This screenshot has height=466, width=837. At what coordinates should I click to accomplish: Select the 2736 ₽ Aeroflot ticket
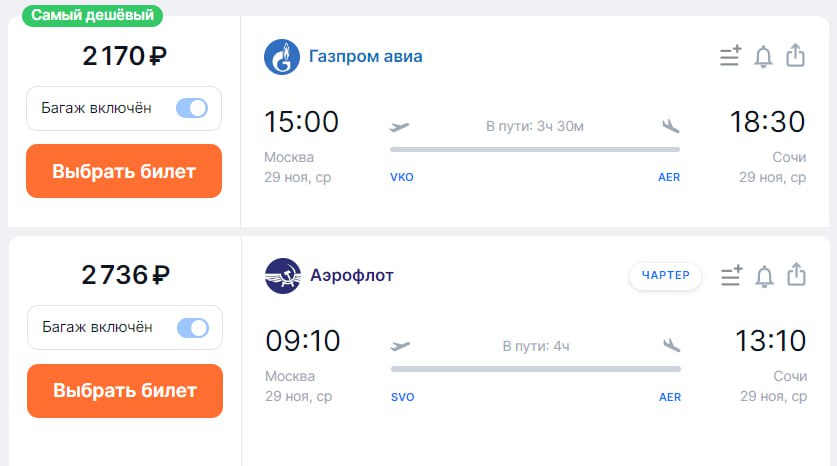point(124,390)
